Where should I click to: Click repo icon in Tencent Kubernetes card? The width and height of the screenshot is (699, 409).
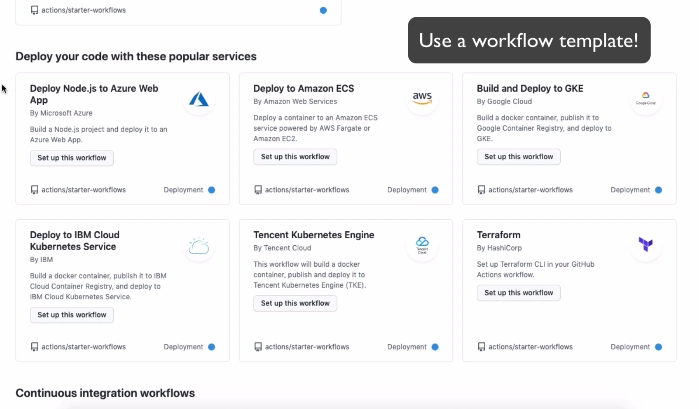pyautogui.click(x=258, y=347)
